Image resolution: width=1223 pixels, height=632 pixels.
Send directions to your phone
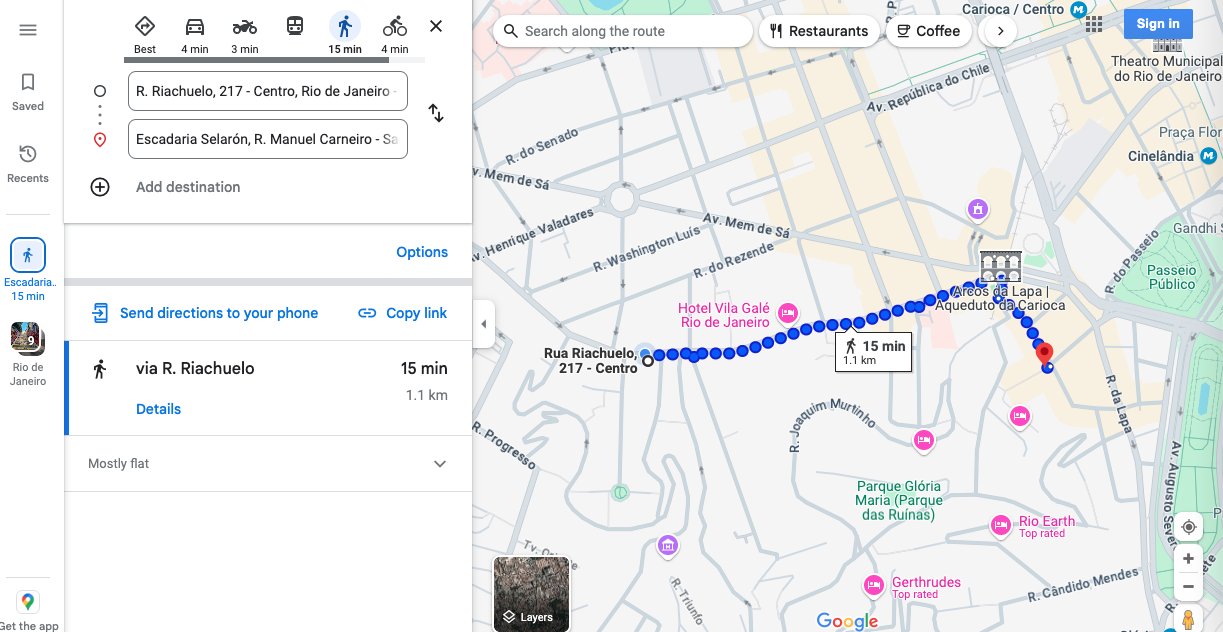pos(205,313)
